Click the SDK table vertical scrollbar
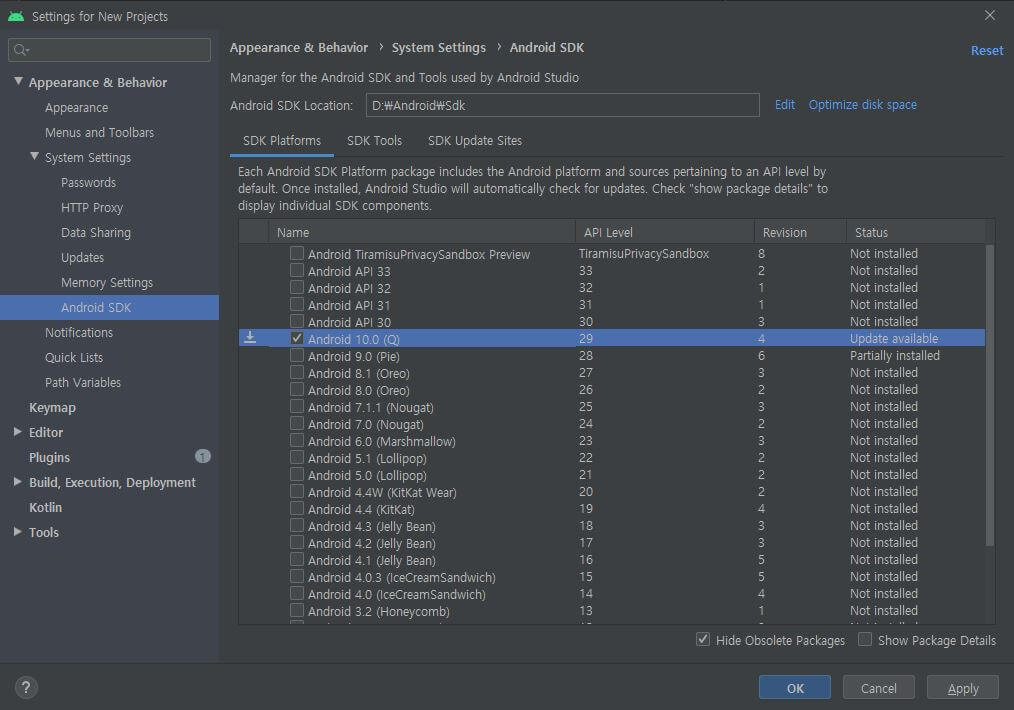Image resolution: width=1014 pixels, height=710 pixels. click(x=989, y=394)
